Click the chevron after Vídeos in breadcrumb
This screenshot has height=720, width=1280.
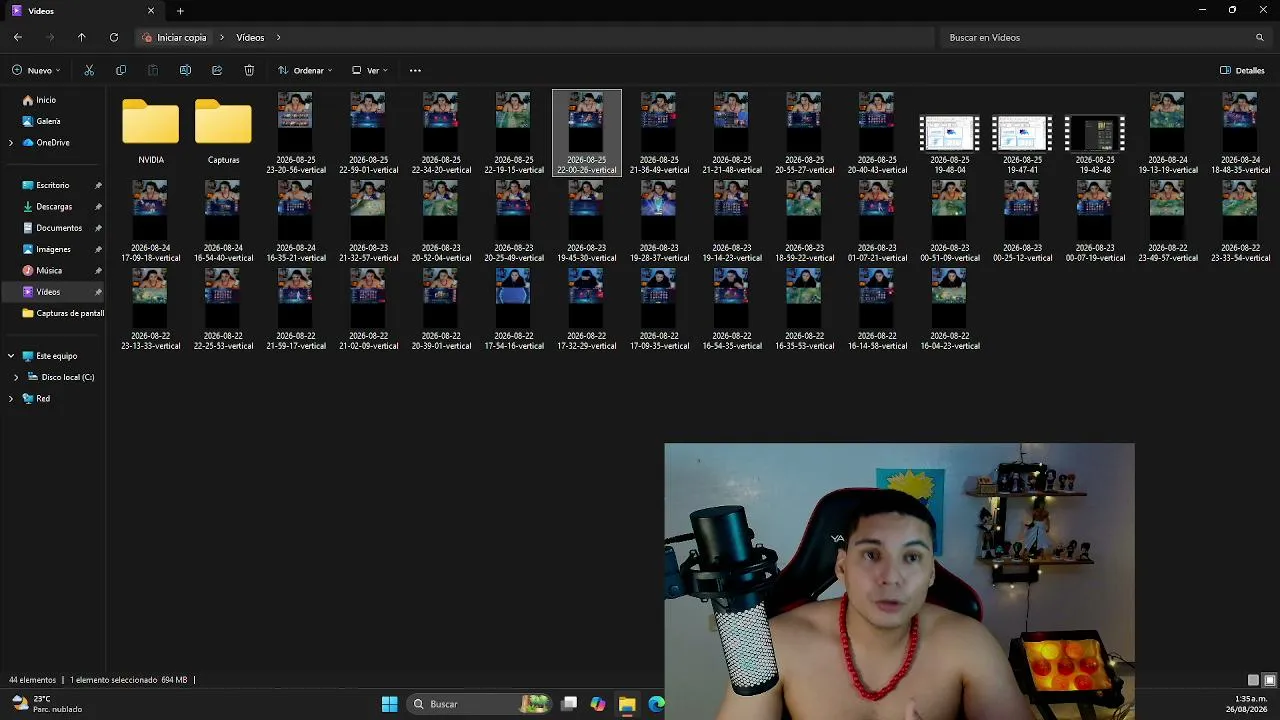(279, 37)
